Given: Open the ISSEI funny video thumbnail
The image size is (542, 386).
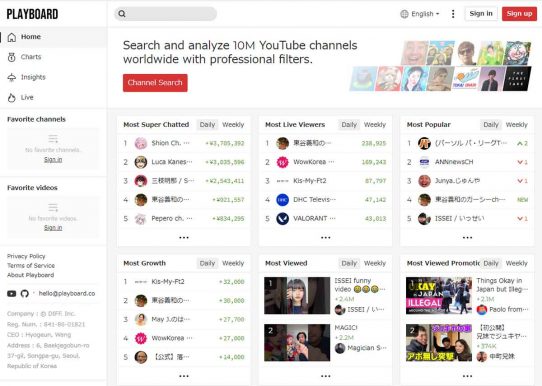Looking at the screenshot, I should [x=297, y=295].
